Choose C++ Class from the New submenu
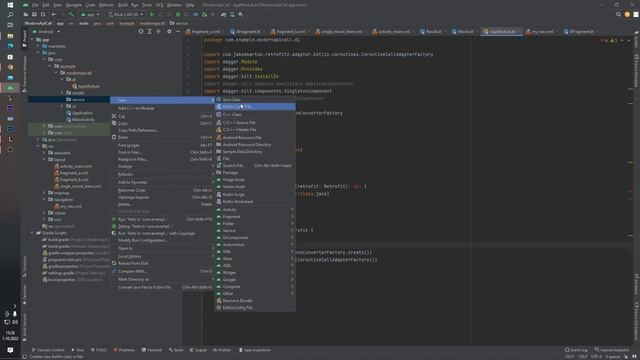The width and height of the screenshot is (640, 360). (x=255, y=115)
